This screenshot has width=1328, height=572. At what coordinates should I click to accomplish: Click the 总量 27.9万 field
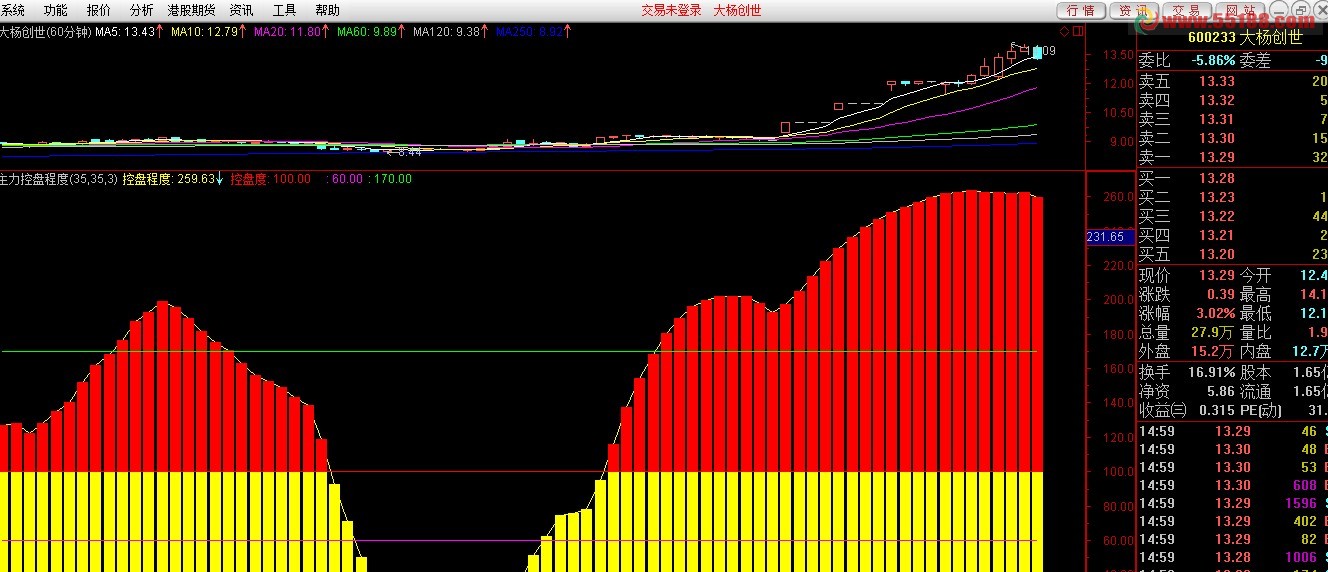(x=1187, y=332)
